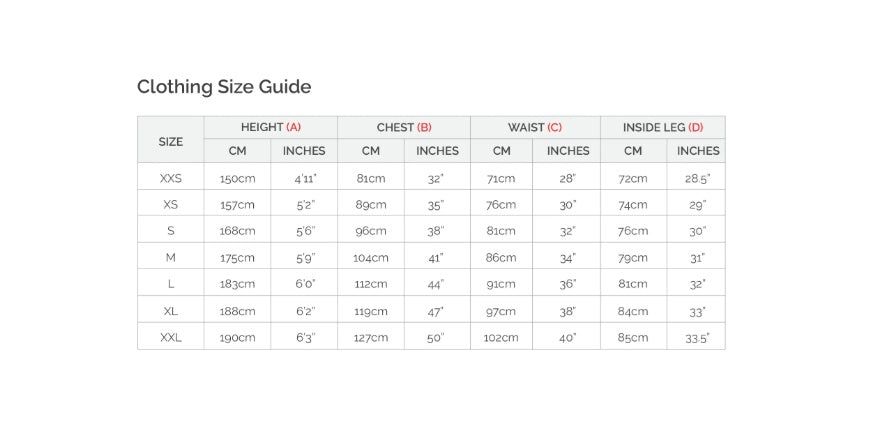This screenshot has width=872, height=440.
Task: Select the XS size row label
Action: (x=171, y=205)
